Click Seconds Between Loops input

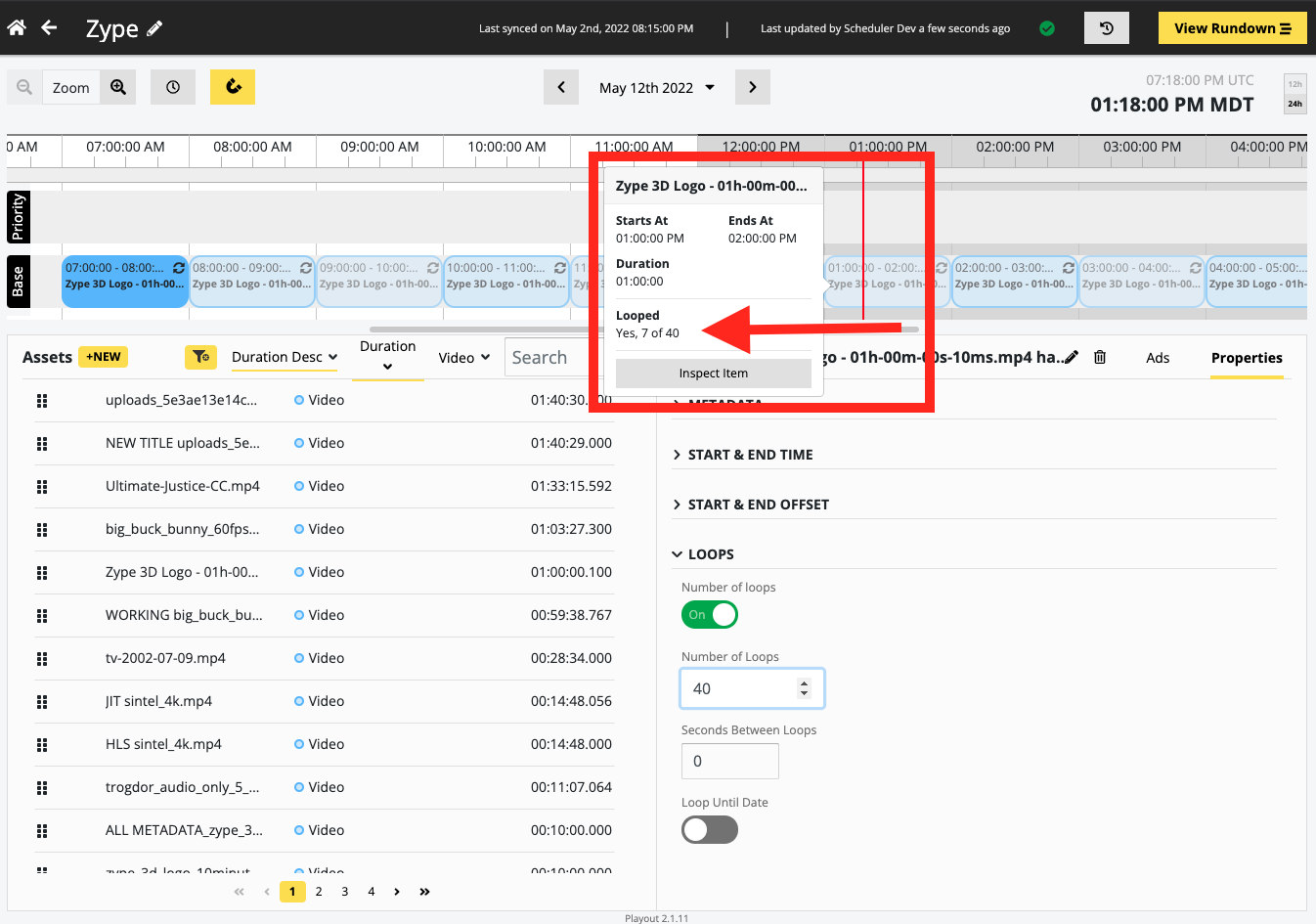point(730,761)
